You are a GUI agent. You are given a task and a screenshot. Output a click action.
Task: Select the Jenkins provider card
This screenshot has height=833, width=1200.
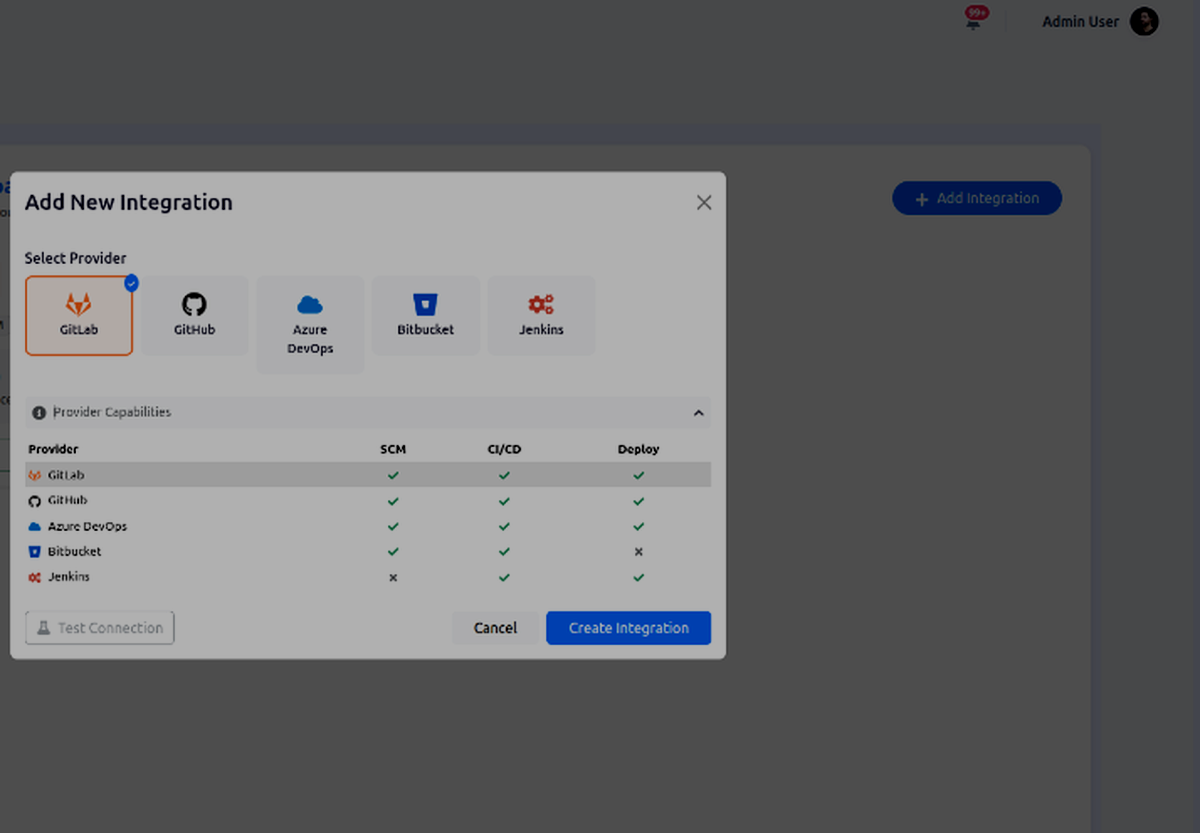pos(541,316)
